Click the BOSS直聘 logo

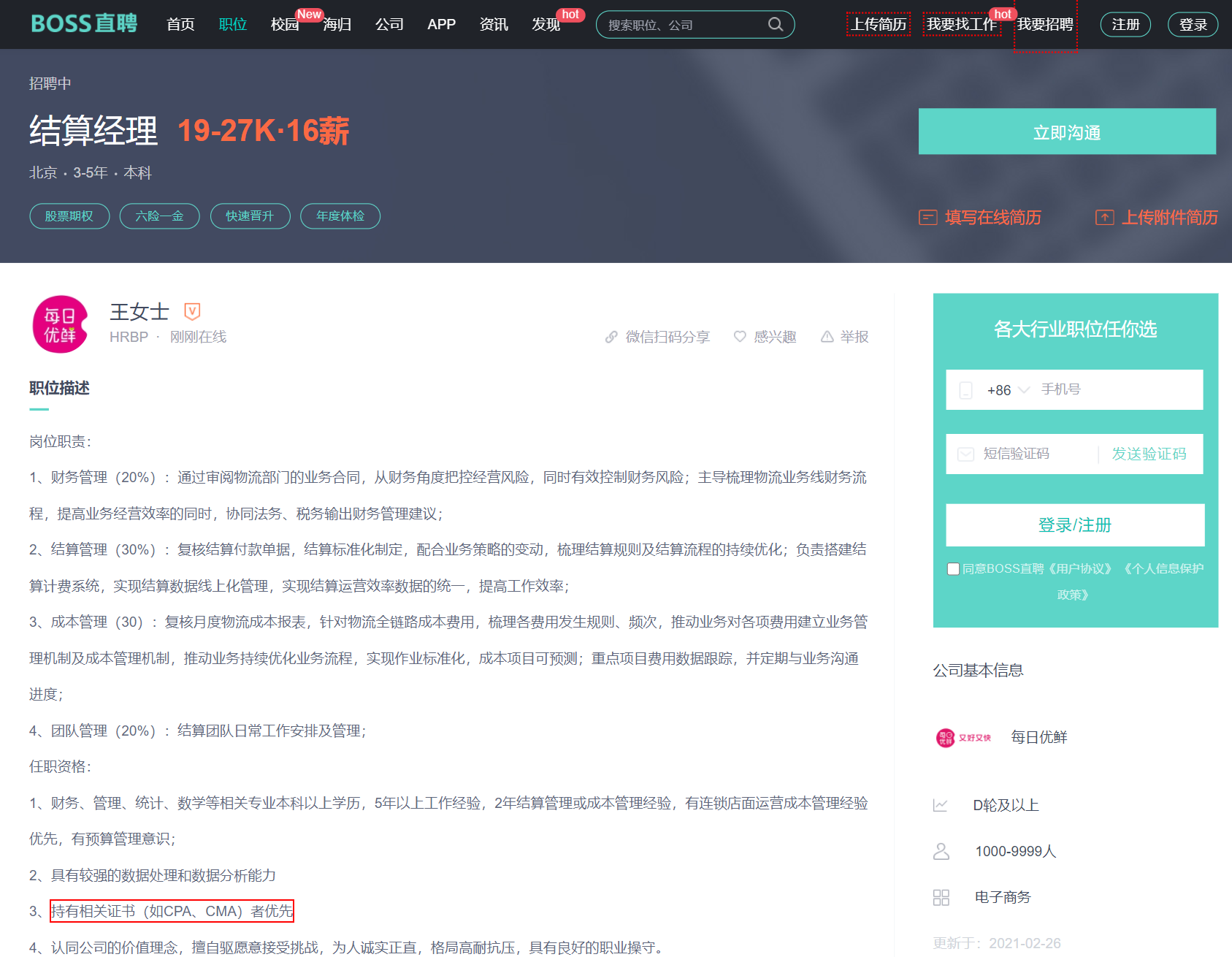tap(84, 24)
